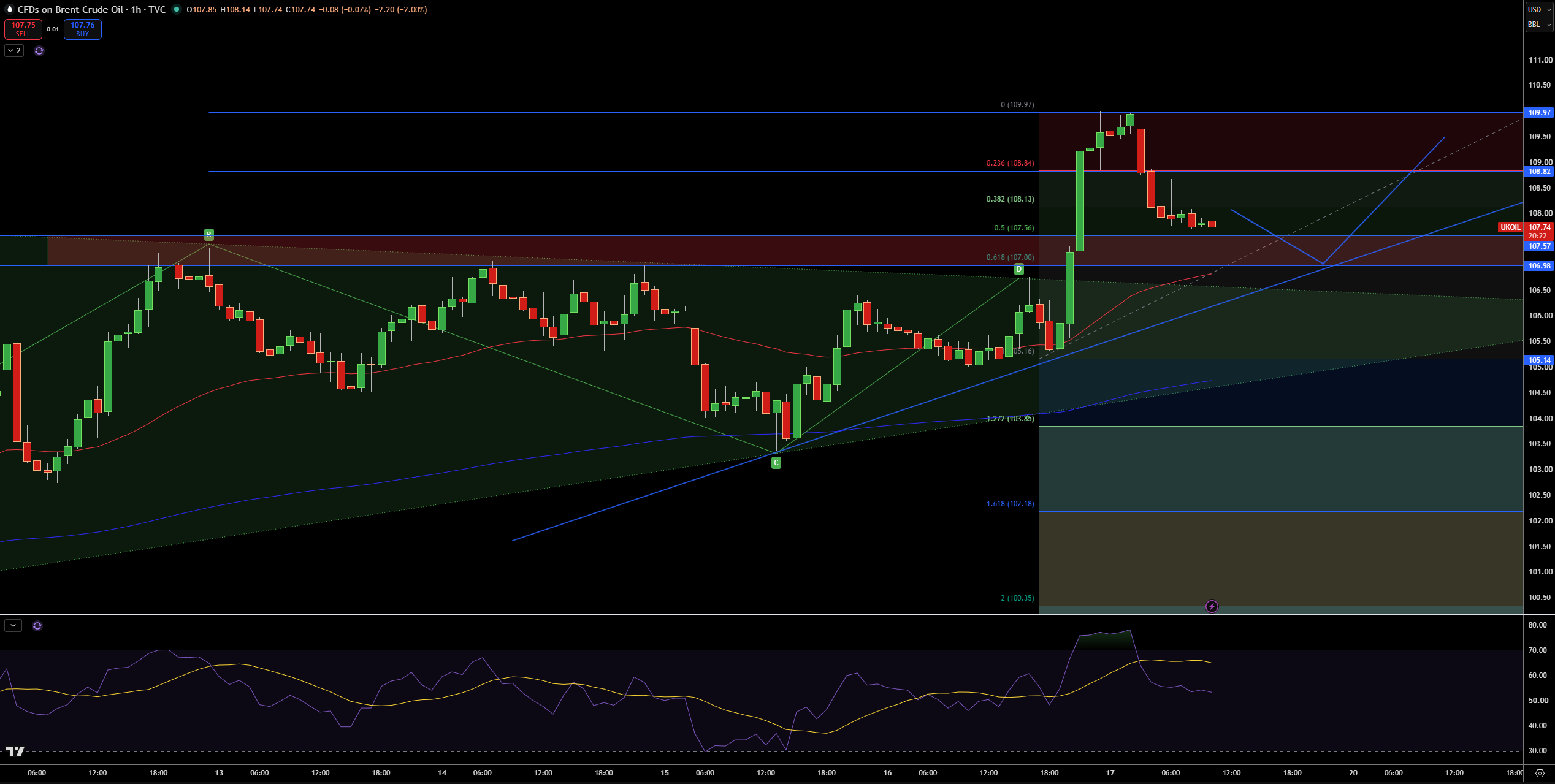The image size is (1555, 784).
Task: Open the USD currency dropdown
Action: pos(1539,9)
